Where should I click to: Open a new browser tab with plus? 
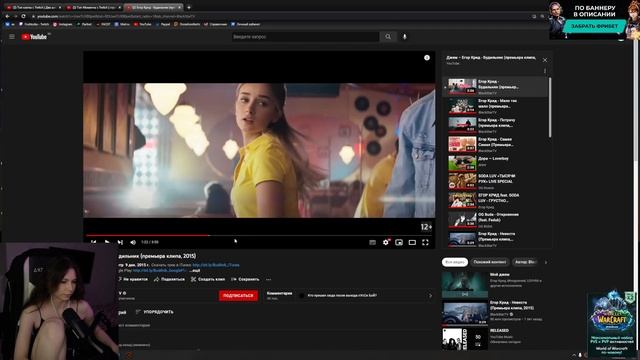click(189, 7)
